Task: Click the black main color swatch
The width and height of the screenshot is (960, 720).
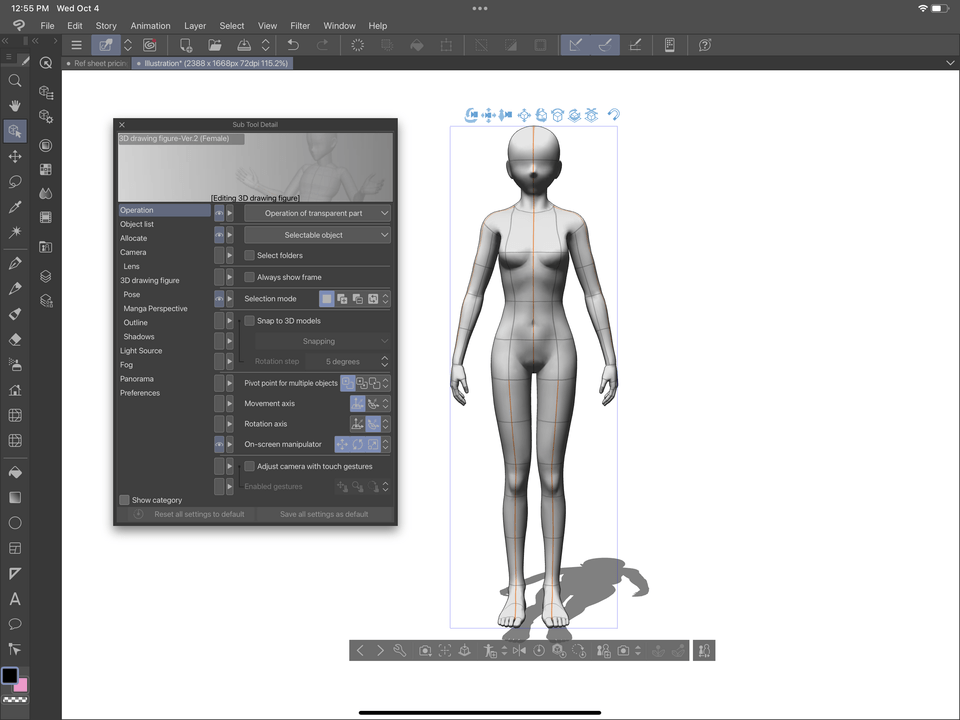Action: tap(9, 676)
